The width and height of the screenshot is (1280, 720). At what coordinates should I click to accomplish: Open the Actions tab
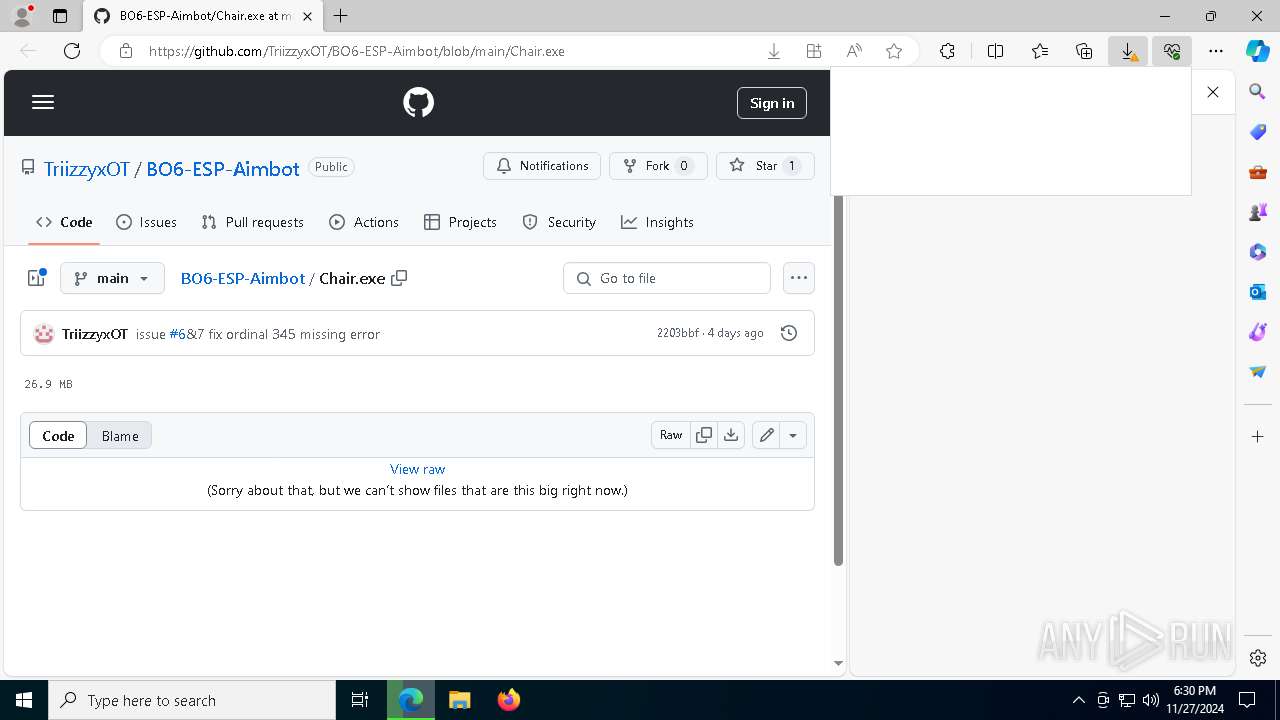point(364,222)
